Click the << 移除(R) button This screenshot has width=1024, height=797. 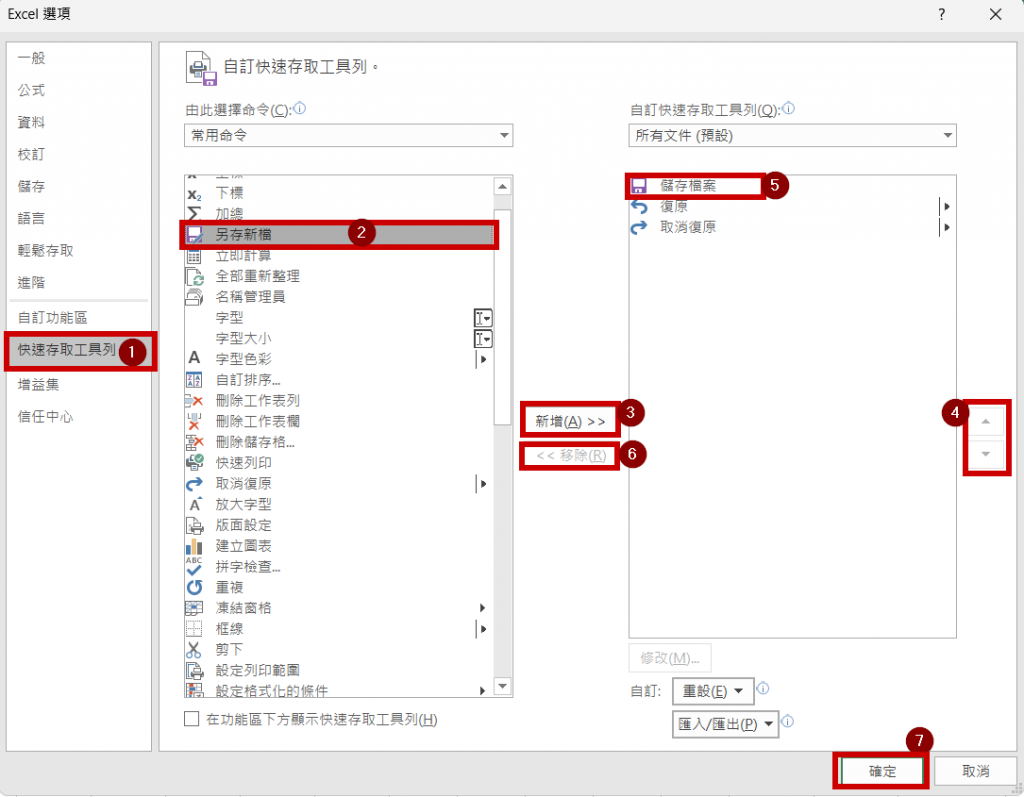pyautogui.click(x=570, y=455)
